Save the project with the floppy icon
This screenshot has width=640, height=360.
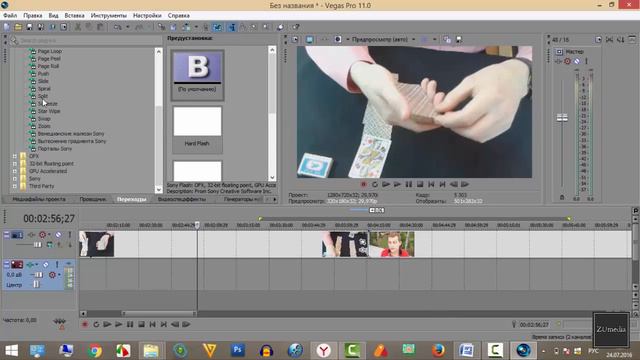[29, 27]
